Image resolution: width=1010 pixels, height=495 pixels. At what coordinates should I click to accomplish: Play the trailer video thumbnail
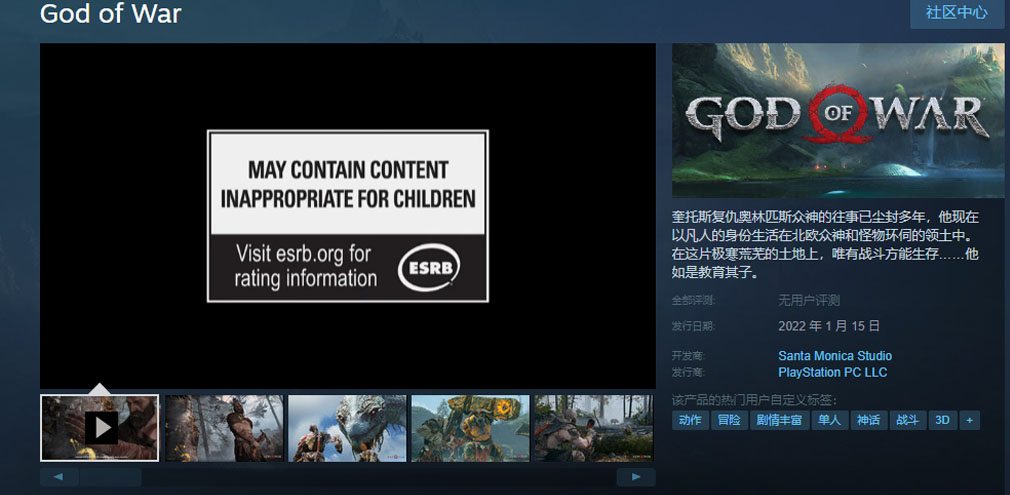pyautogui.click(x=99, y=428)
